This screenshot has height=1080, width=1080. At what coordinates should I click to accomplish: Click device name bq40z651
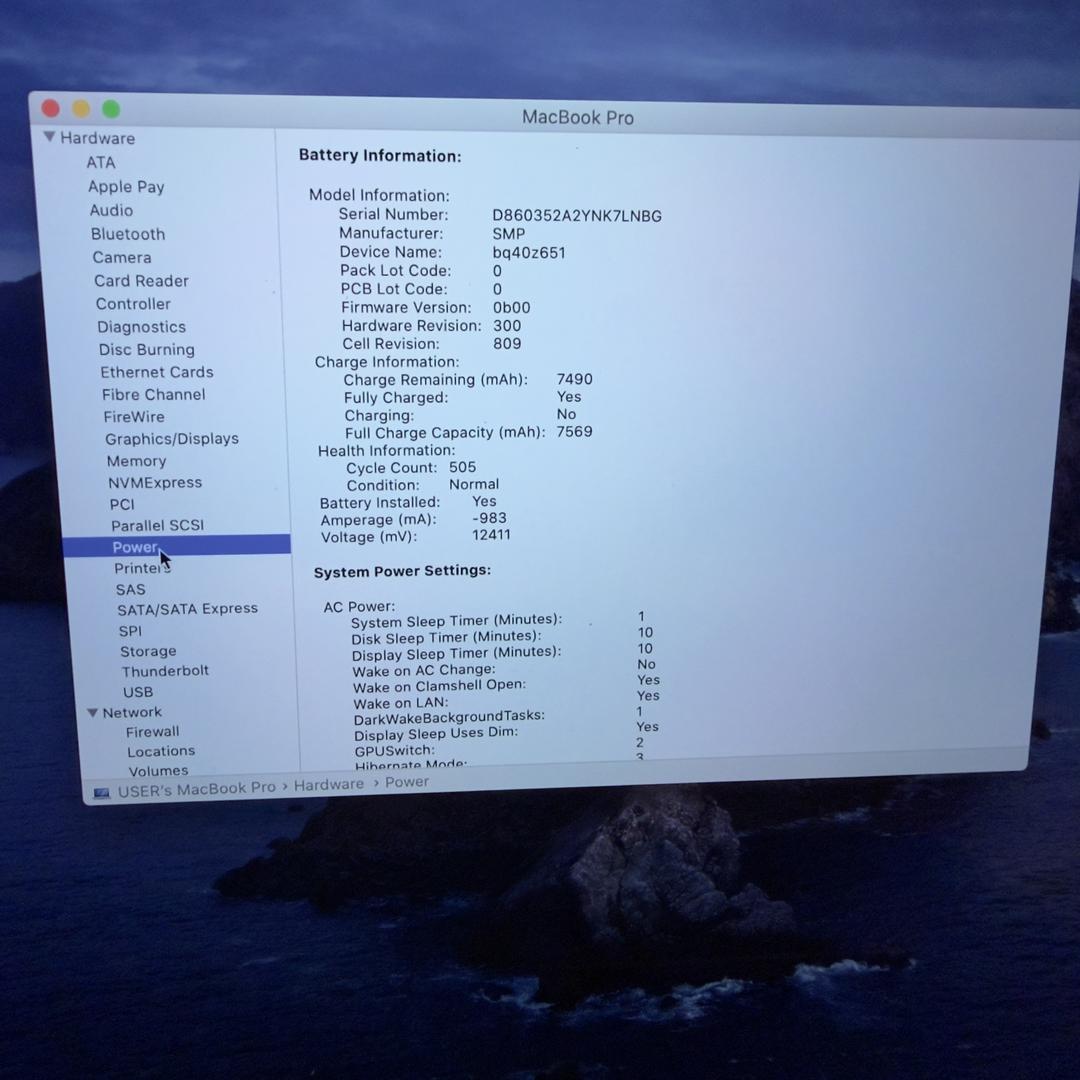(528, 253)
